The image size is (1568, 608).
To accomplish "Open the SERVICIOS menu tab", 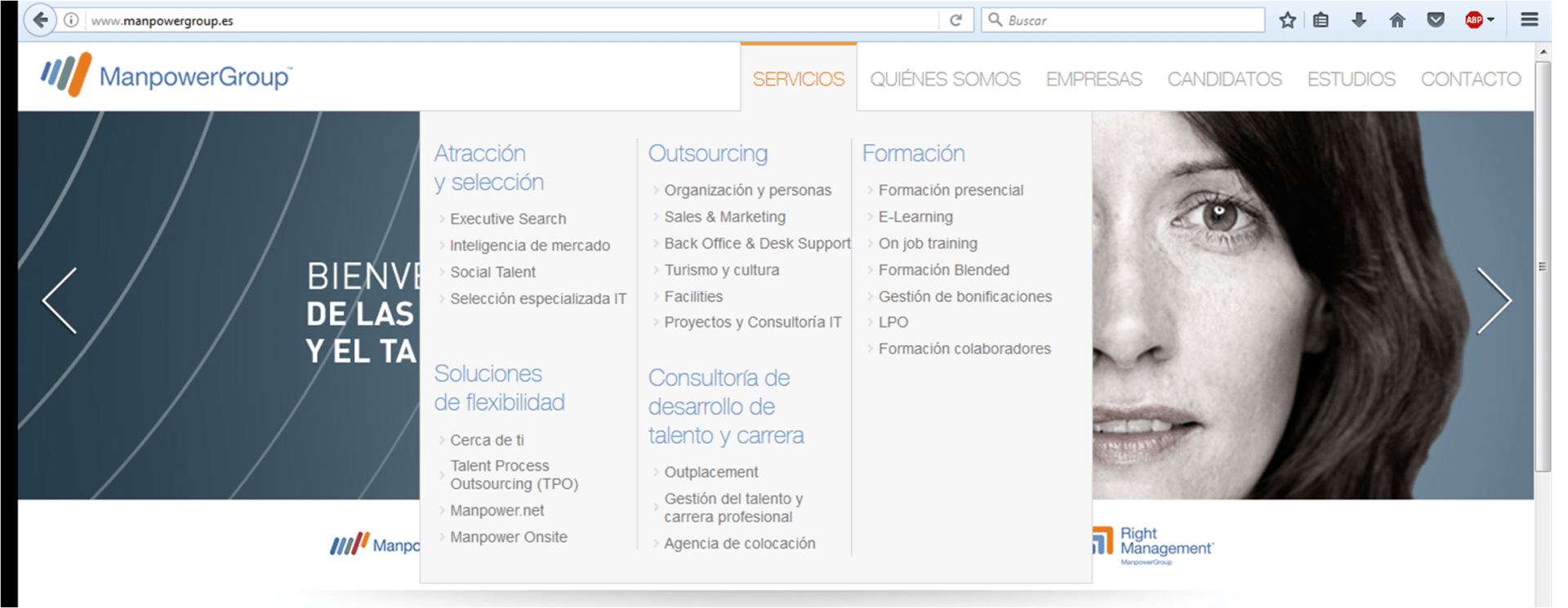I will click(799, 79).
